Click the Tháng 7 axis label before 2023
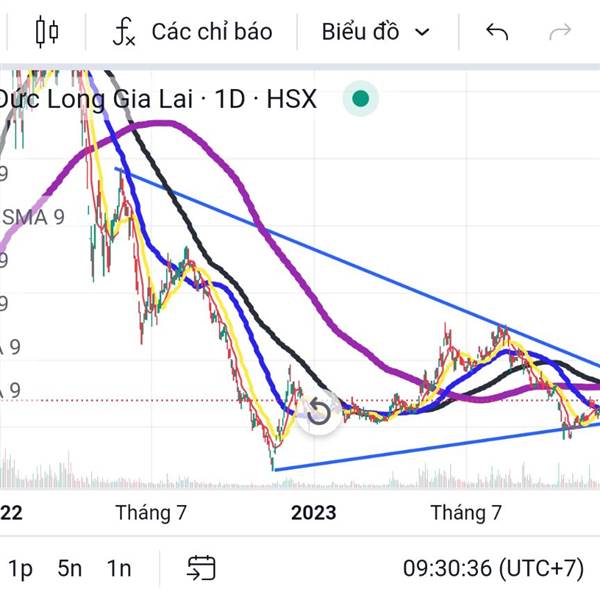The width and height of the screenshot is (600, 600). [151, 513]
